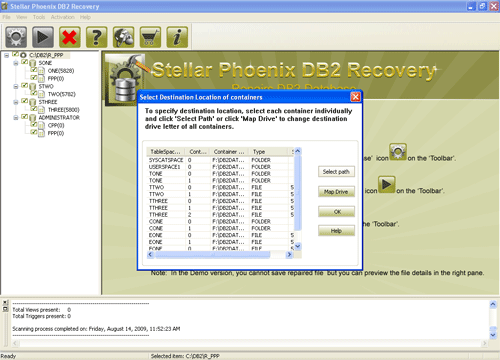The image size is (500, 360).
Task: Click the Start Repair play toolbar icon
Action: tap(43, 37)
